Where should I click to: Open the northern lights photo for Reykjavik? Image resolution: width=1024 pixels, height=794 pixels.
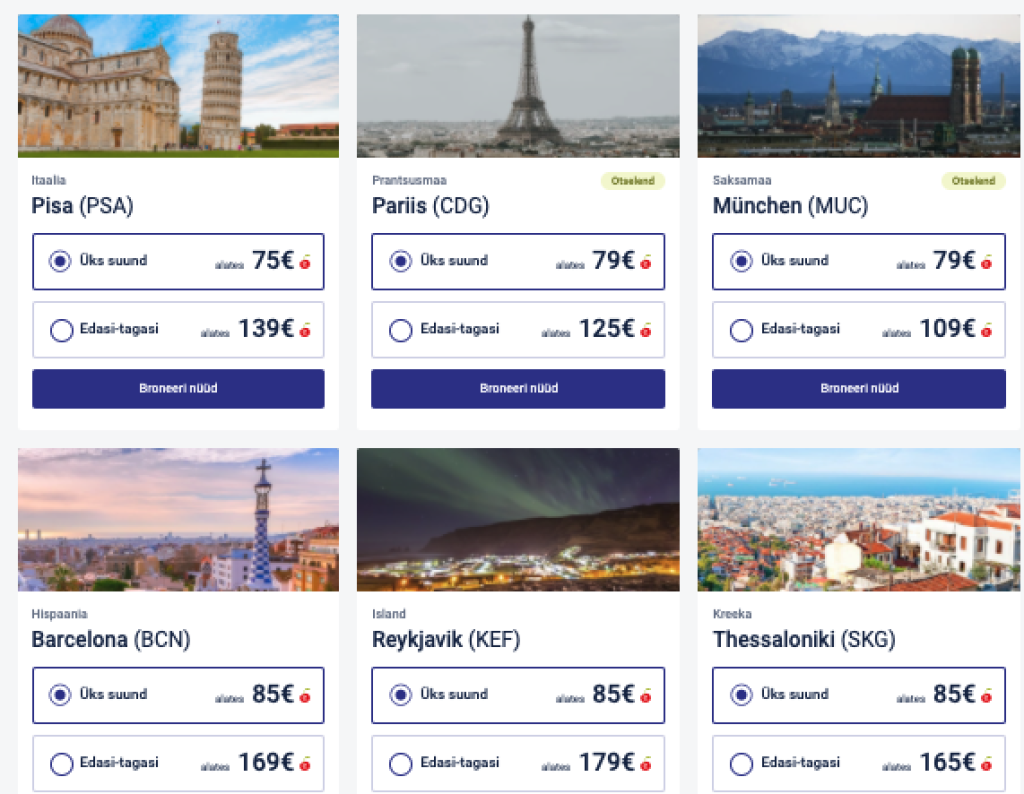pos(518,519)
